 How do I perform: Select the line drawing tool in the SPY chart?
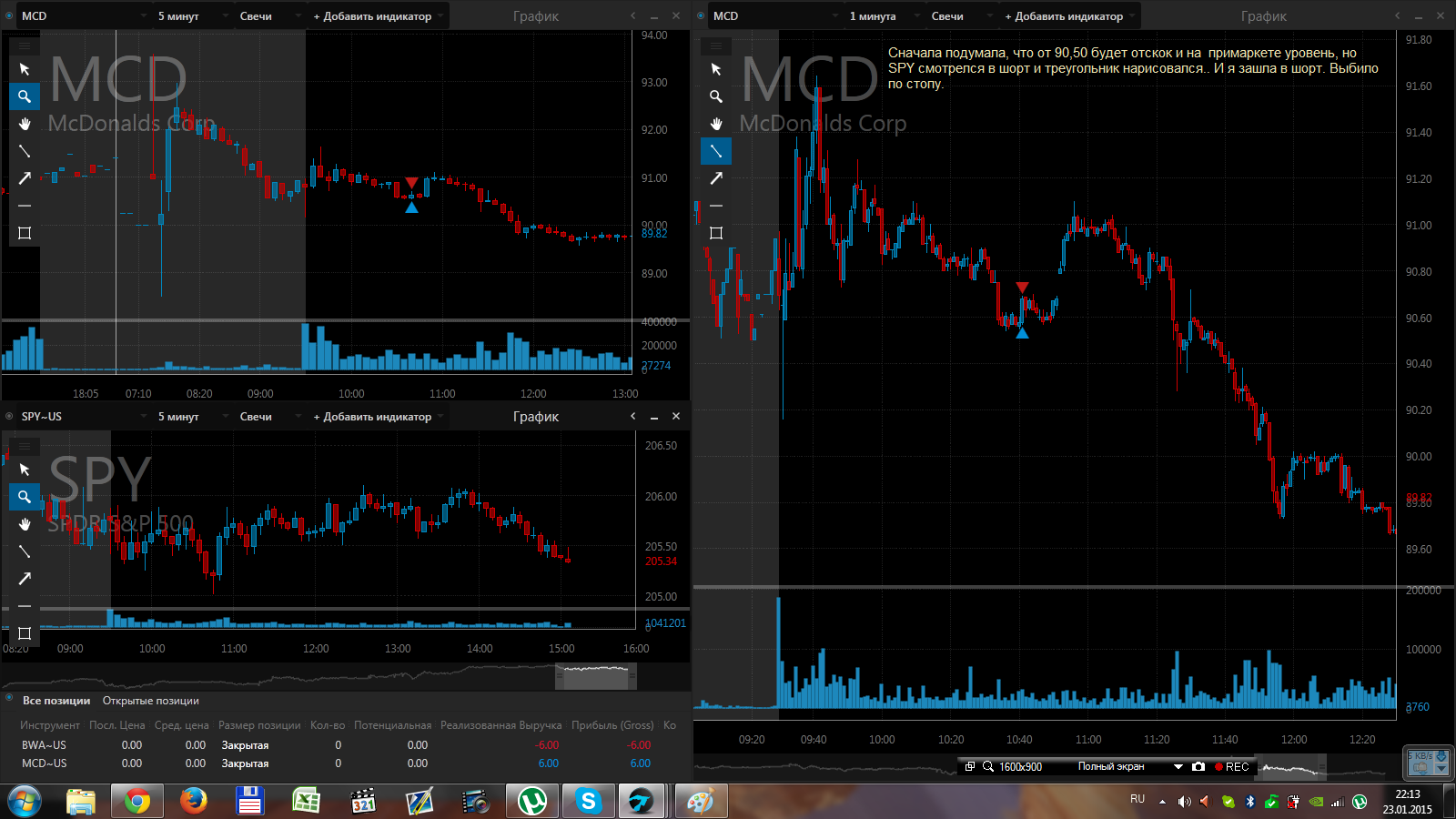(25, 551)
